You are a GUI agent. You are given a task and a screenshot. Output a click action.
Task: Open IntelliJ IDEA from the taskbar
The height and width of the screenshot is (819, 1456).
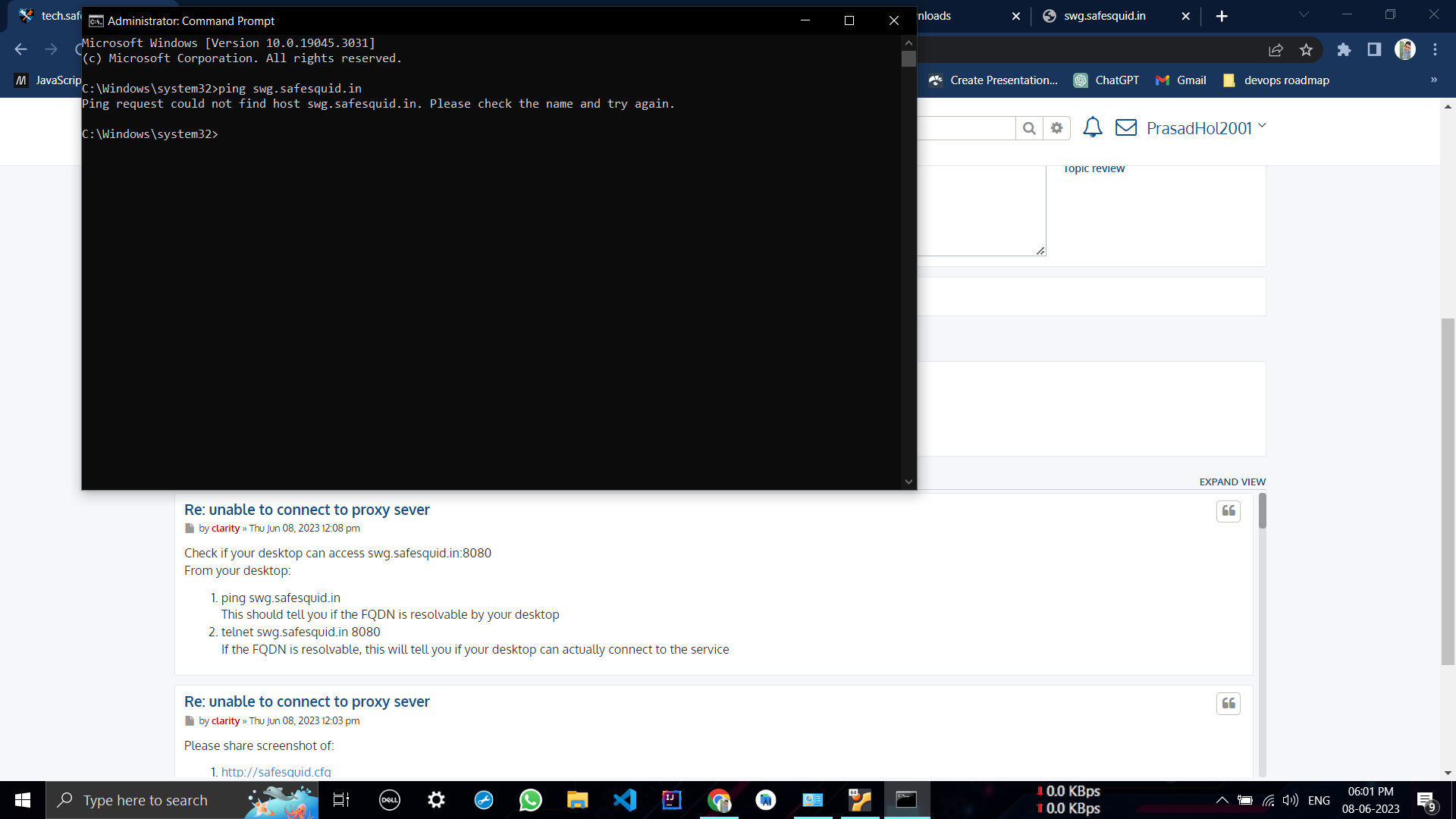[672, 799]
